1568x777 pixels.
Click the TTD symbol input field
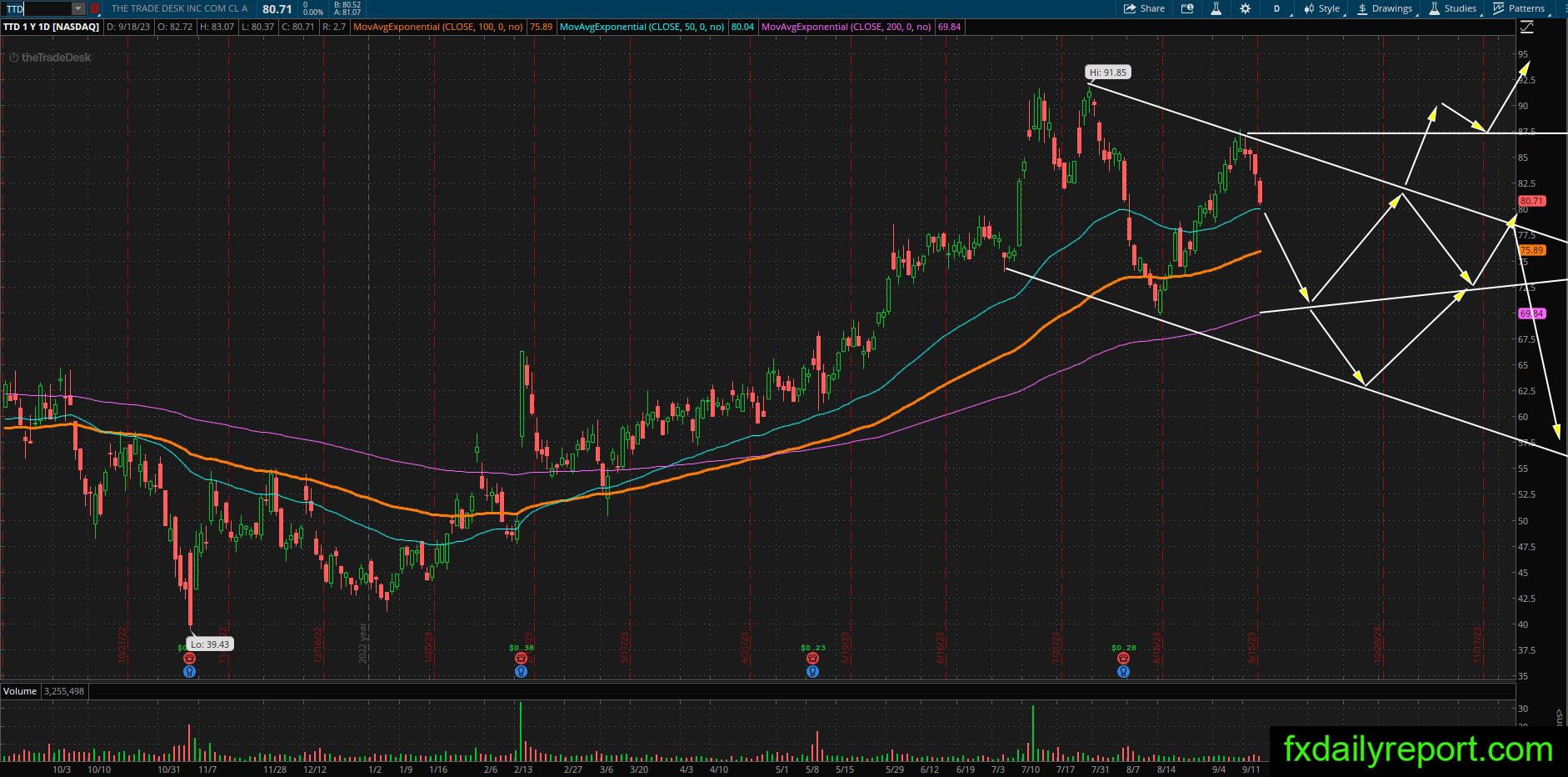(36, 9)
